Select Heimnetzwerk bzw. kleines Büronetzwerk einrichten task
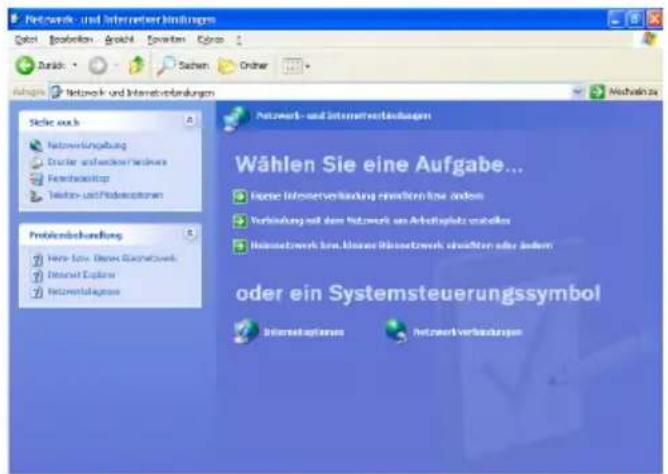 402,245
